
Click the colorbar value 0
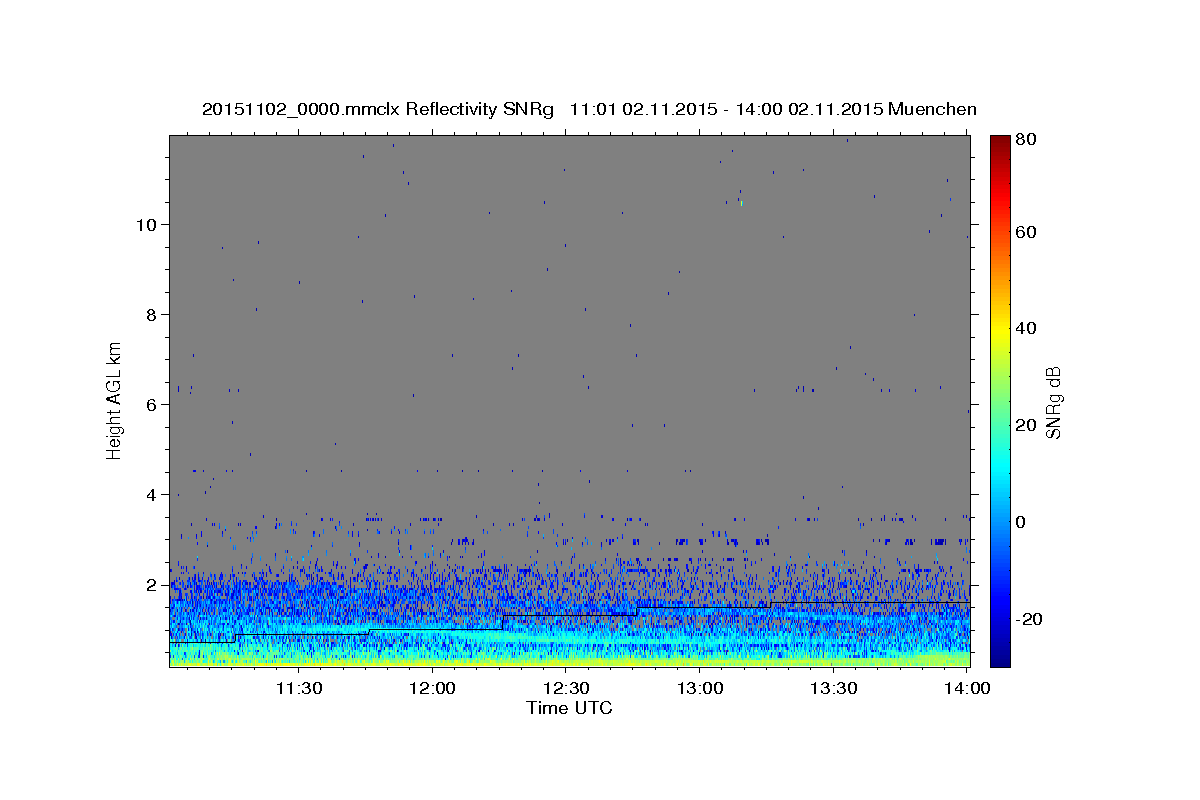click(x=1021, y=522)
